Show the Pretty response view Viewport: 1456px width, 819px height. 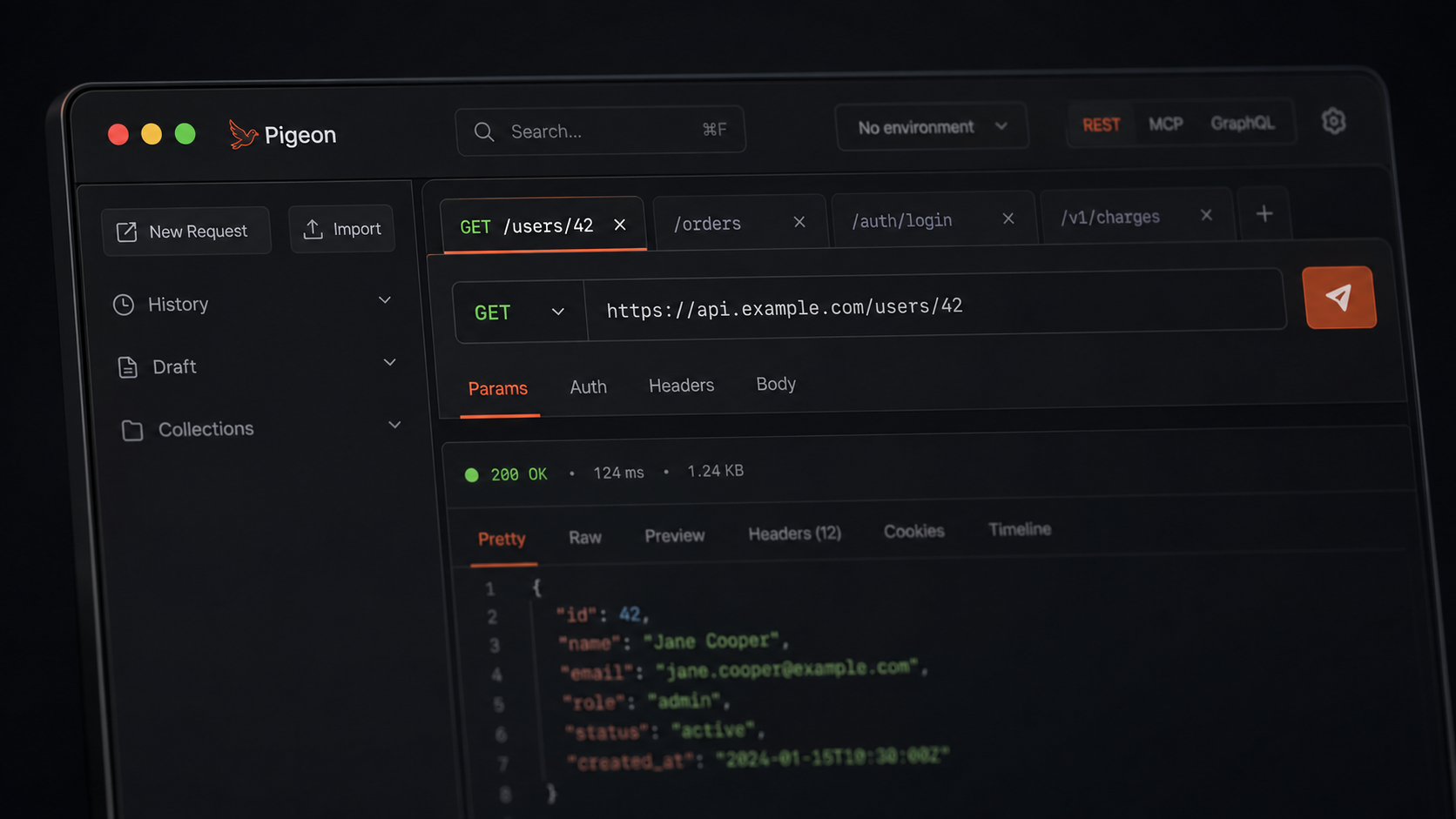[x=502, y=539]
